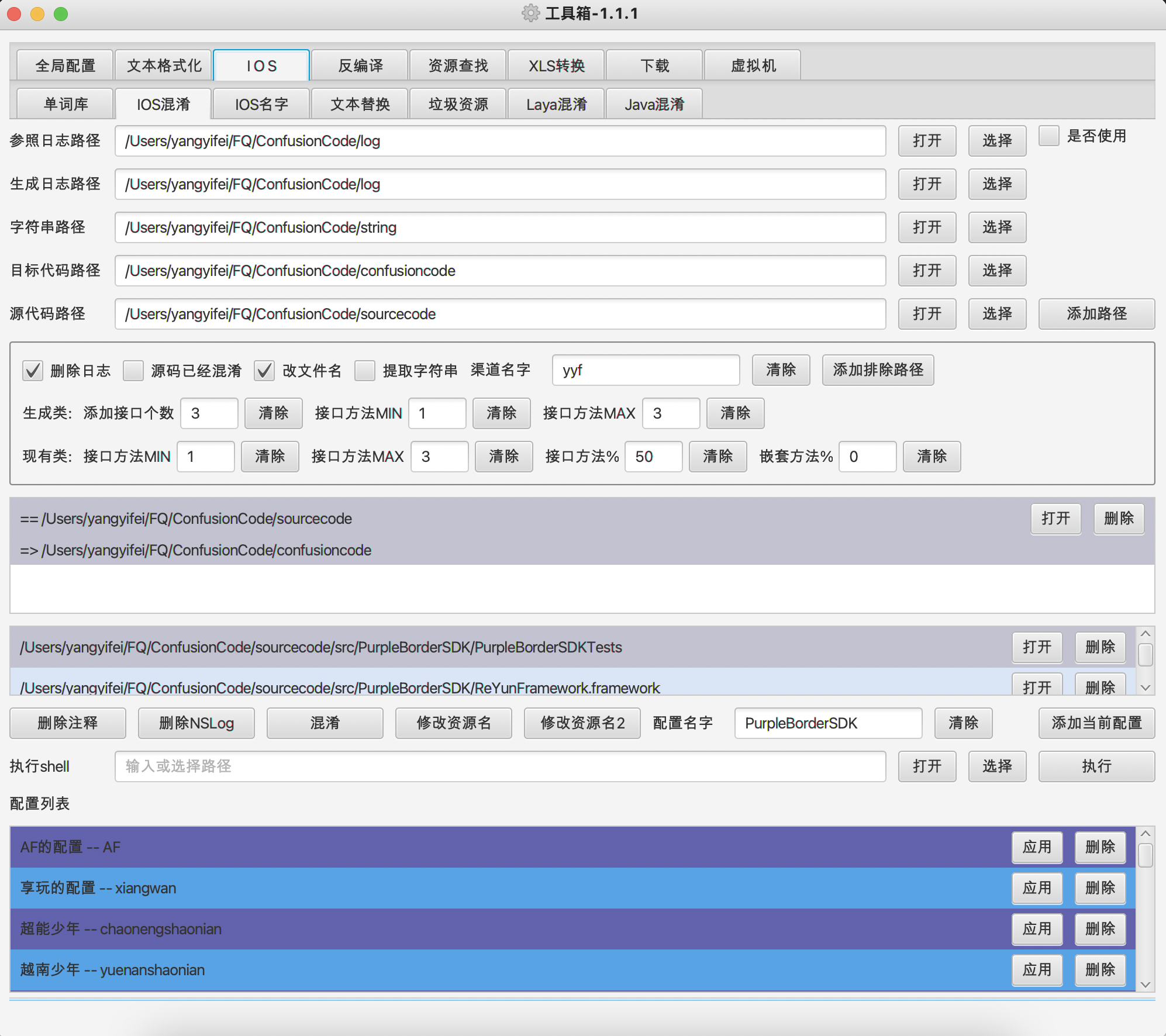
Task: Click the 删除注释 button
Action: click(68, 723)
